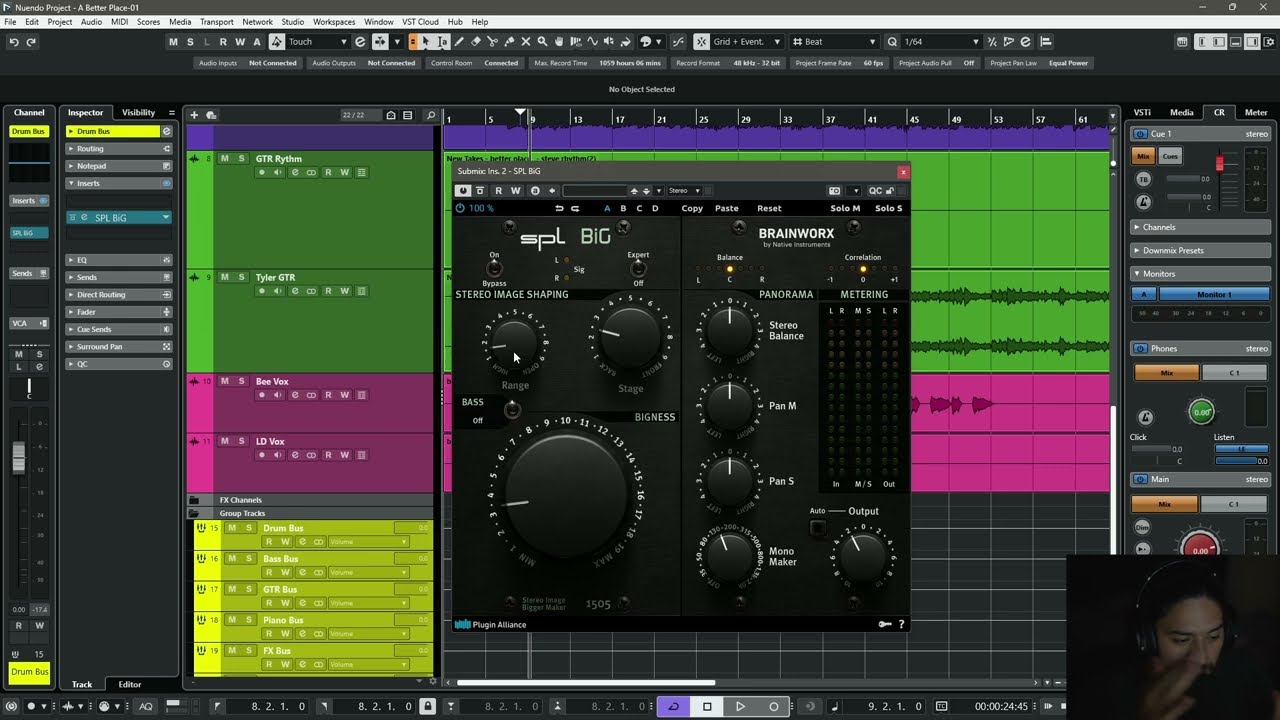The image size is (1280, 720).
Task: Open the track search magnifier
Action: (x=431, y=115)
